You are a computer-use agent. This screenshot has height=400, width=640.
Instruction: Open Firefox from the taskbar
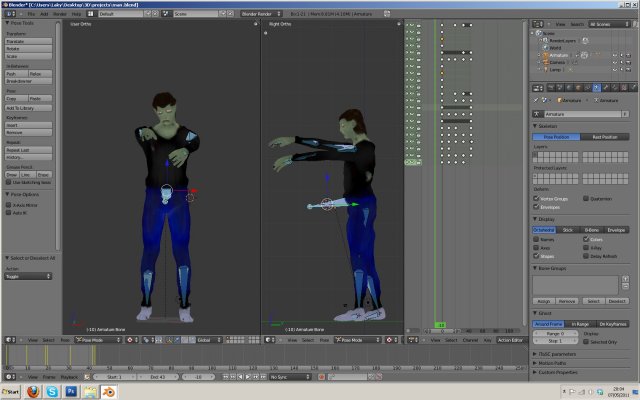coord(33,392)
